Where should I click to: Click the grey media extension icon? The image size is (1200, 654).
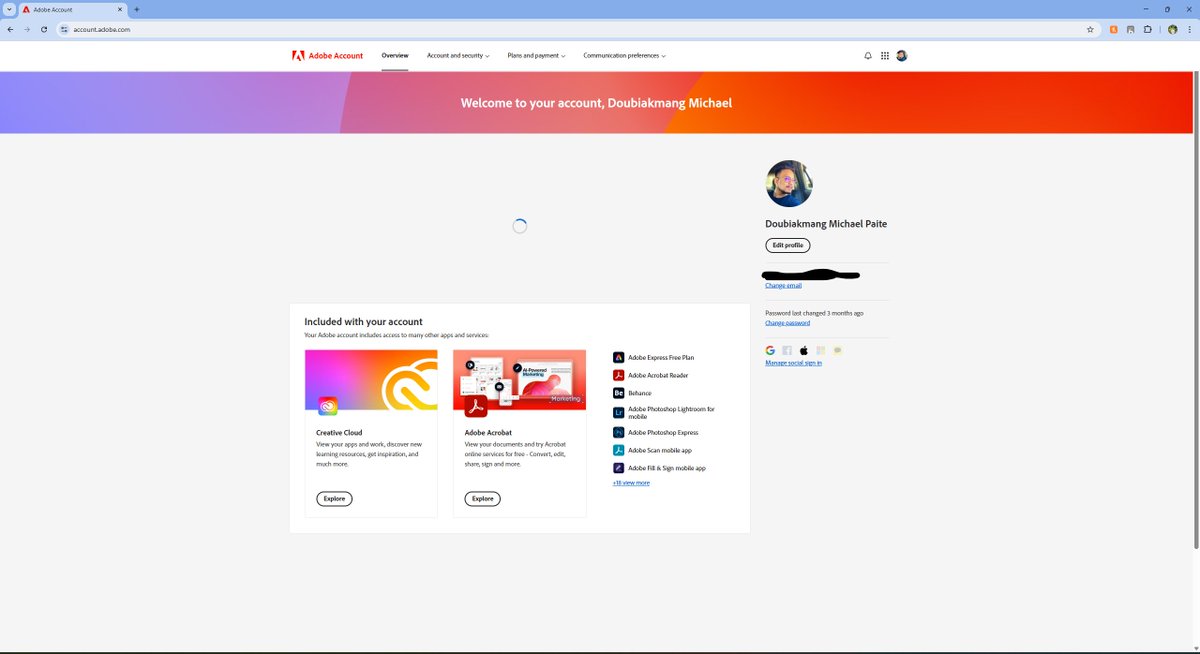click(1131, 29)
